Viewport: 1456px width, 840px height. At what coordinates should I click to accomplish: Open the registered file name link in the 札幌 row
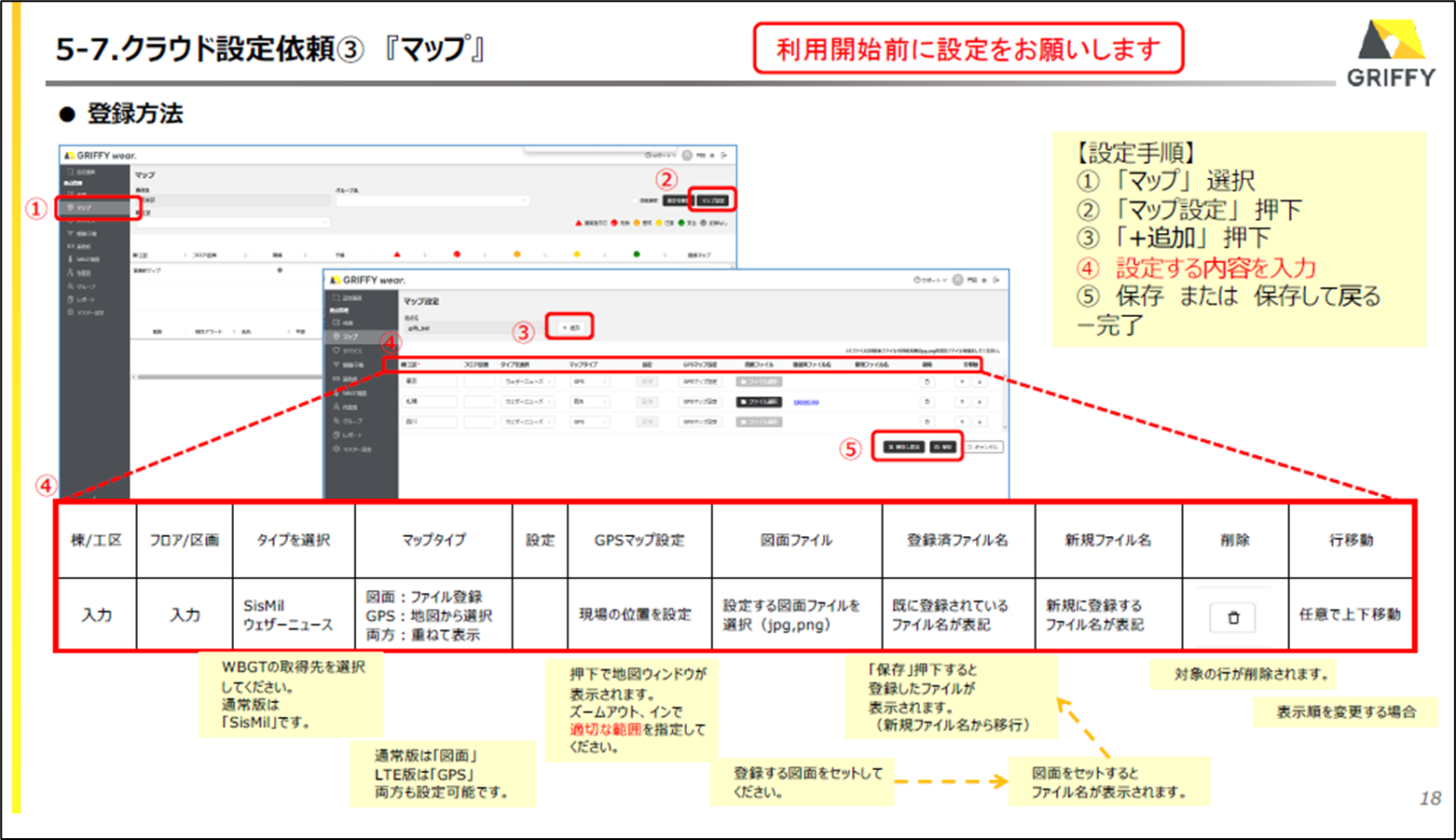(805, 403)
